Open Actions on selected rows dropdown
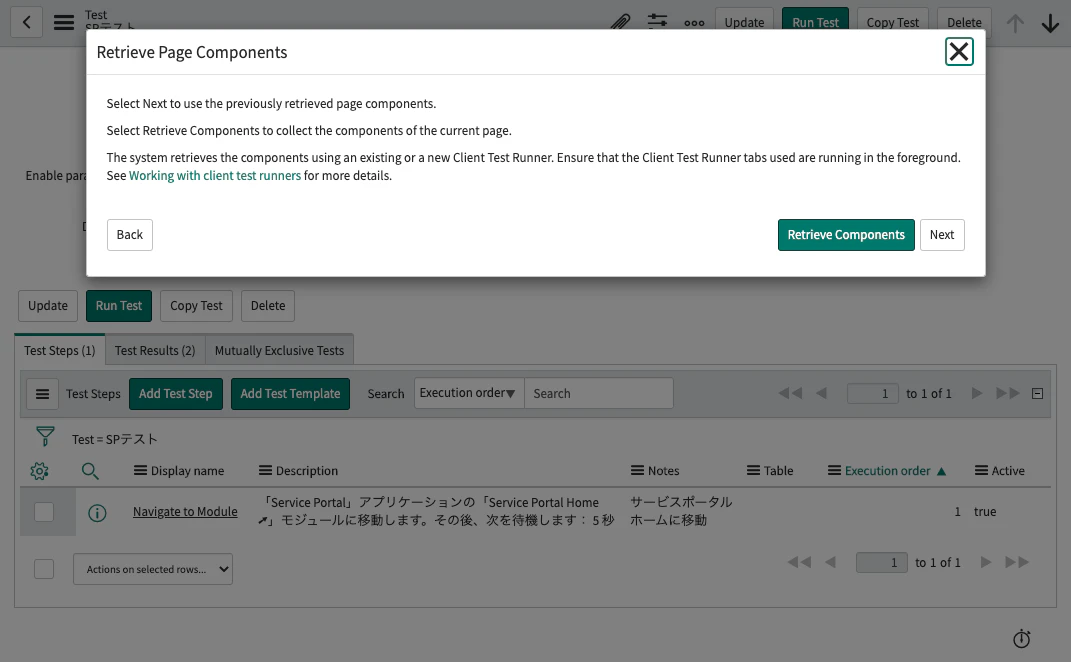1071x662 pixels. coord(153,569)
